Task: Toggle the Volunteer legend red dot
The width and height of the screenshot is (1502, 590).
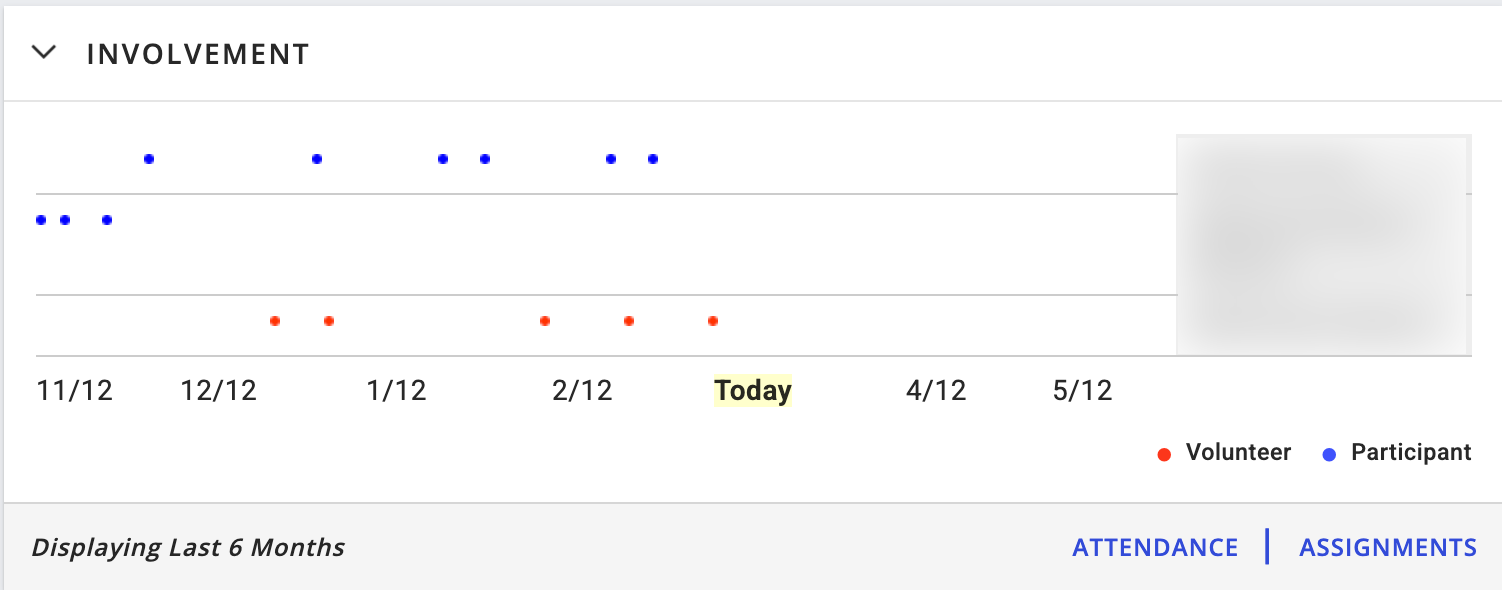Action: 1163,454
